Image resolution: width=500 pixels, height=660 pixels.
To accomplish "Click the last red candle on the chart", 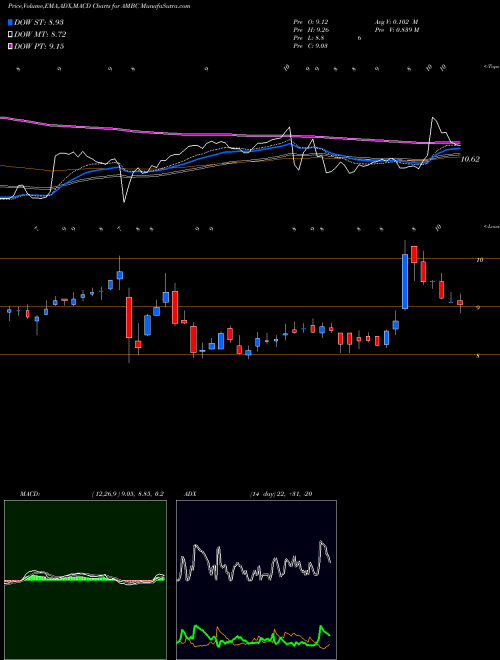I will click(x=460, y=302).
